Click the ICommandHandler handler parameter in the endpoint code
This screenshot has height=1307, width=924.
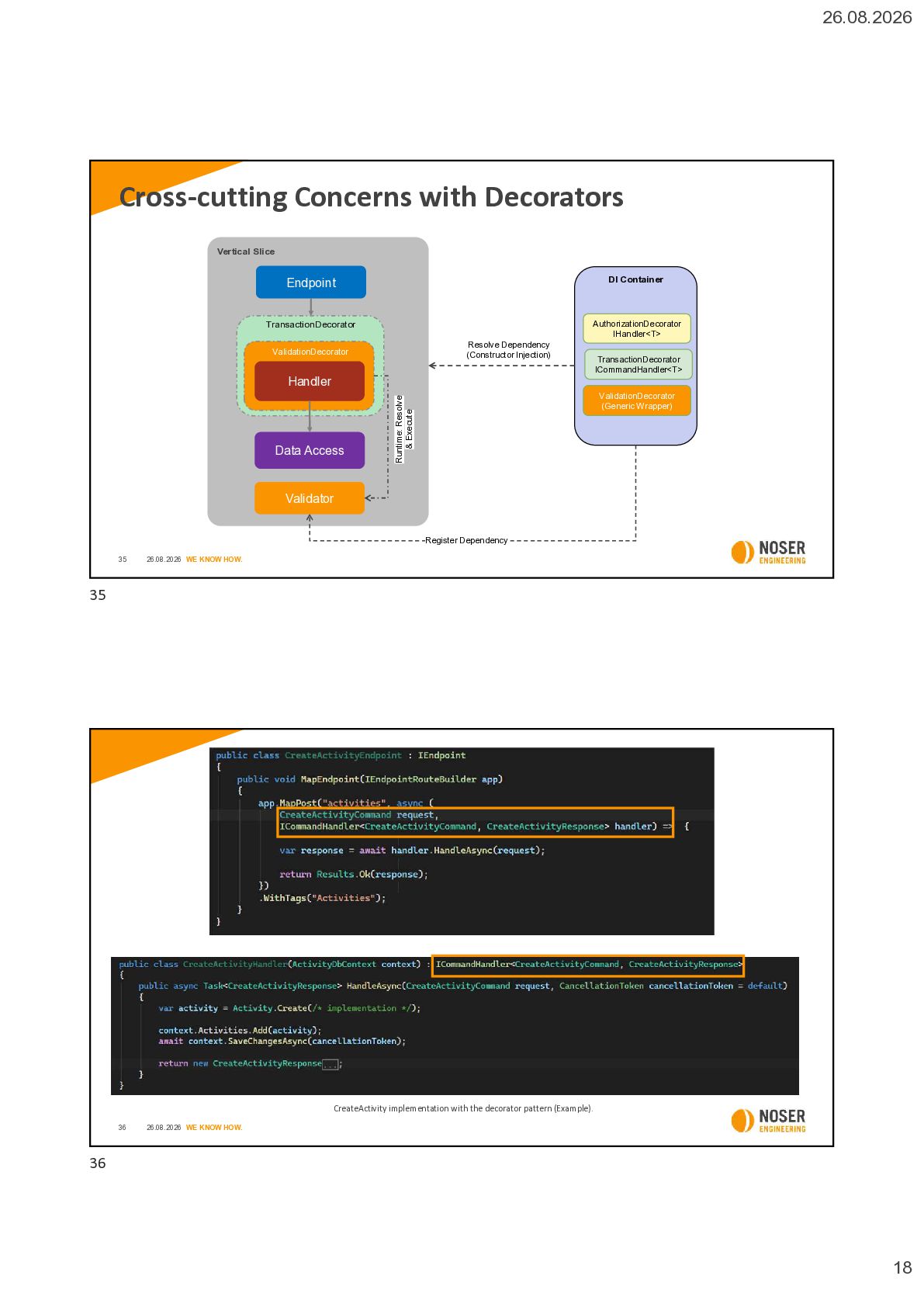[468, 827]
